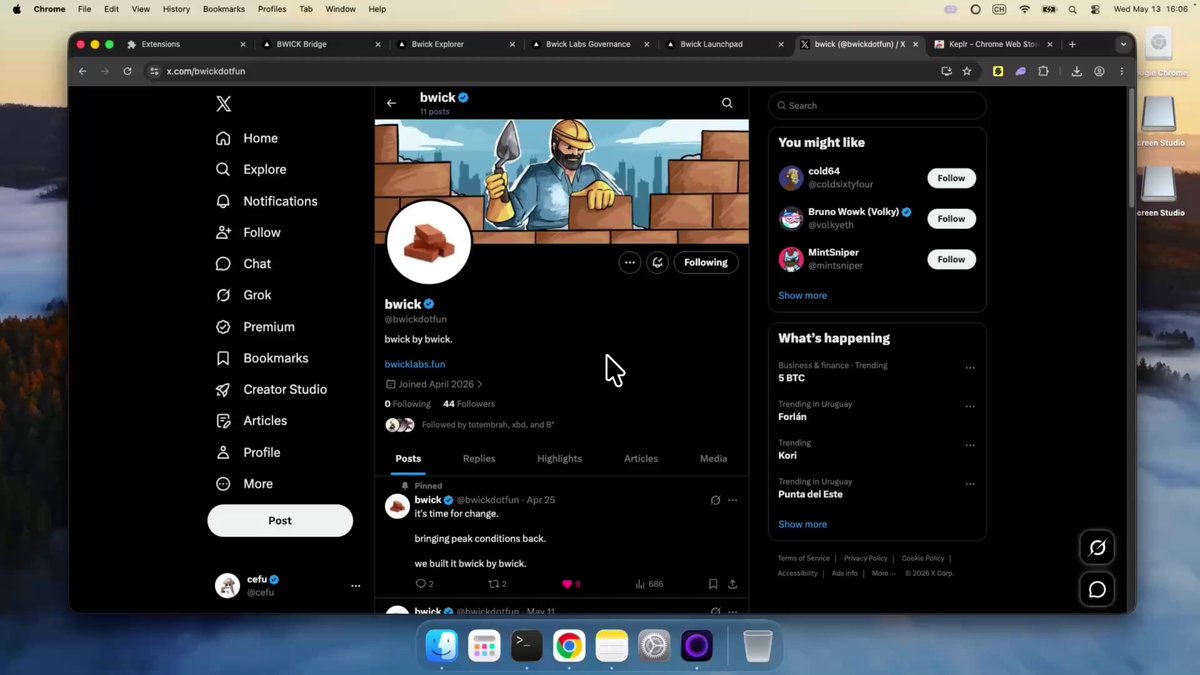Switch to the BWICK Bridge browser tab
Screen dimensions: 1200x675
[319, 44]
